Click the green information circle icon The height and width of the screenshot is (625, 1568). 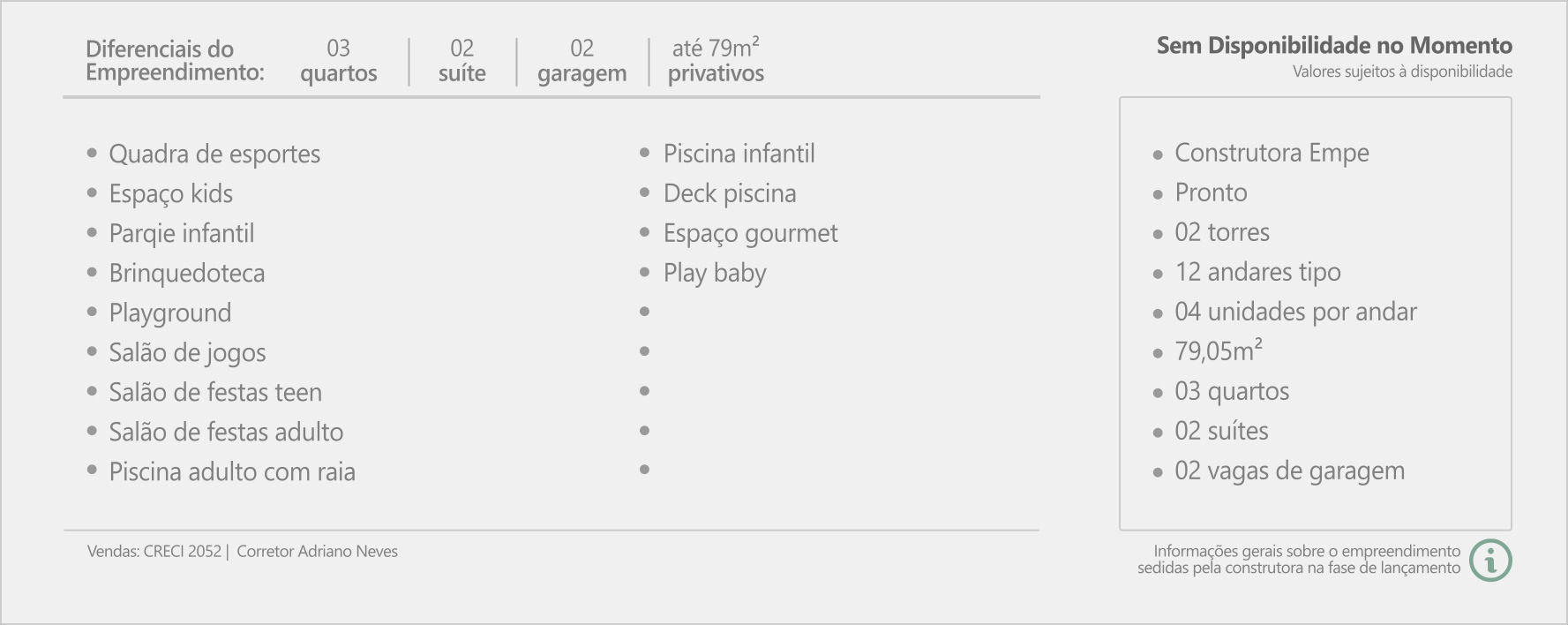[x=1491, y=561]
